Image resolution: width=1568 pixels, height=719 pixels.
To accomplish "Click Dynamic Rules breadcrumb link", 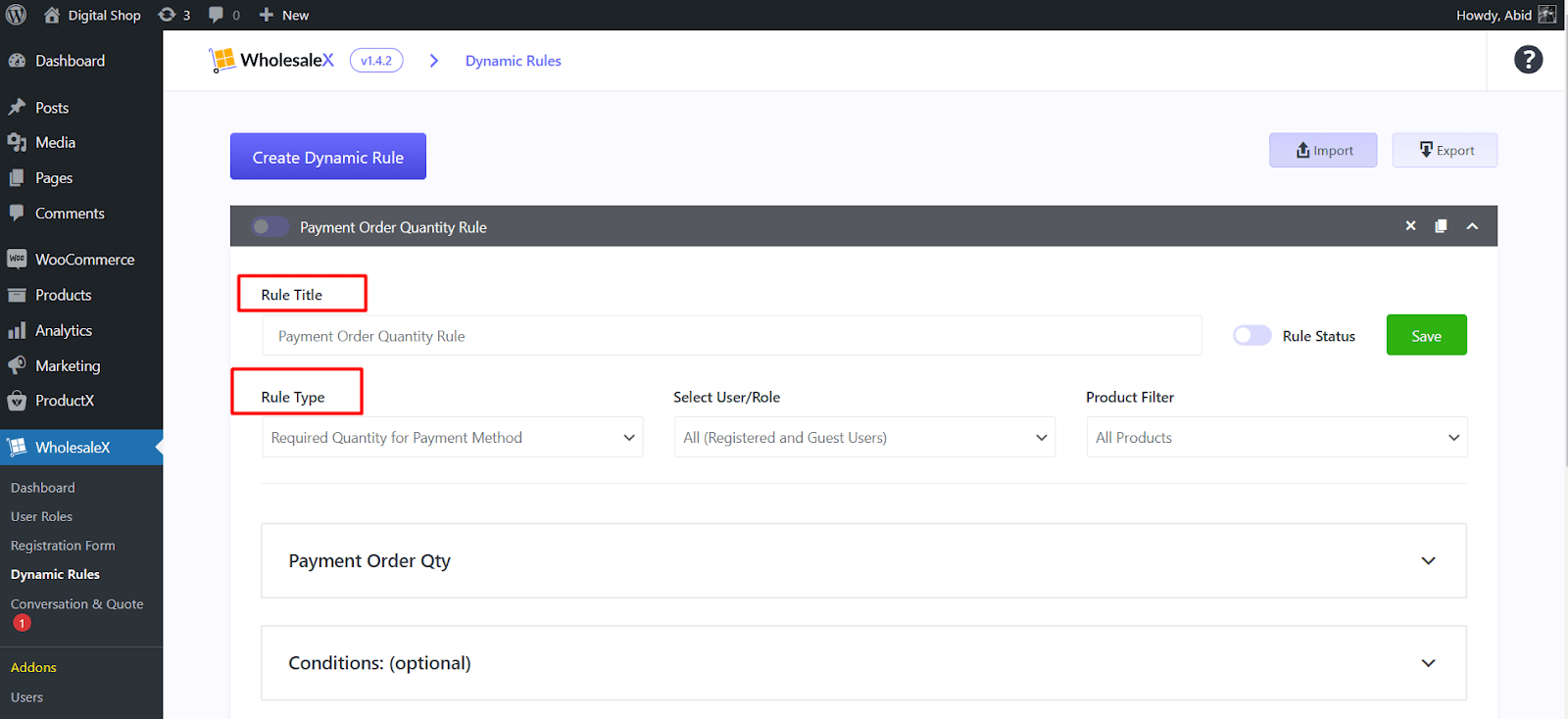I will point(514,61).
